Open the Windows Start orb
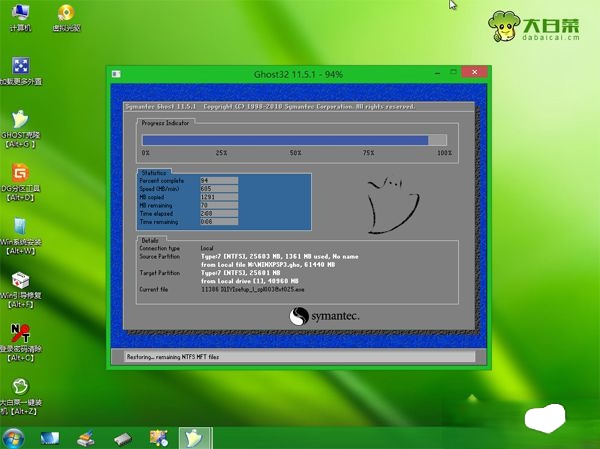The height and width of the screenshot is (449, 600). (x=13, y=438)
